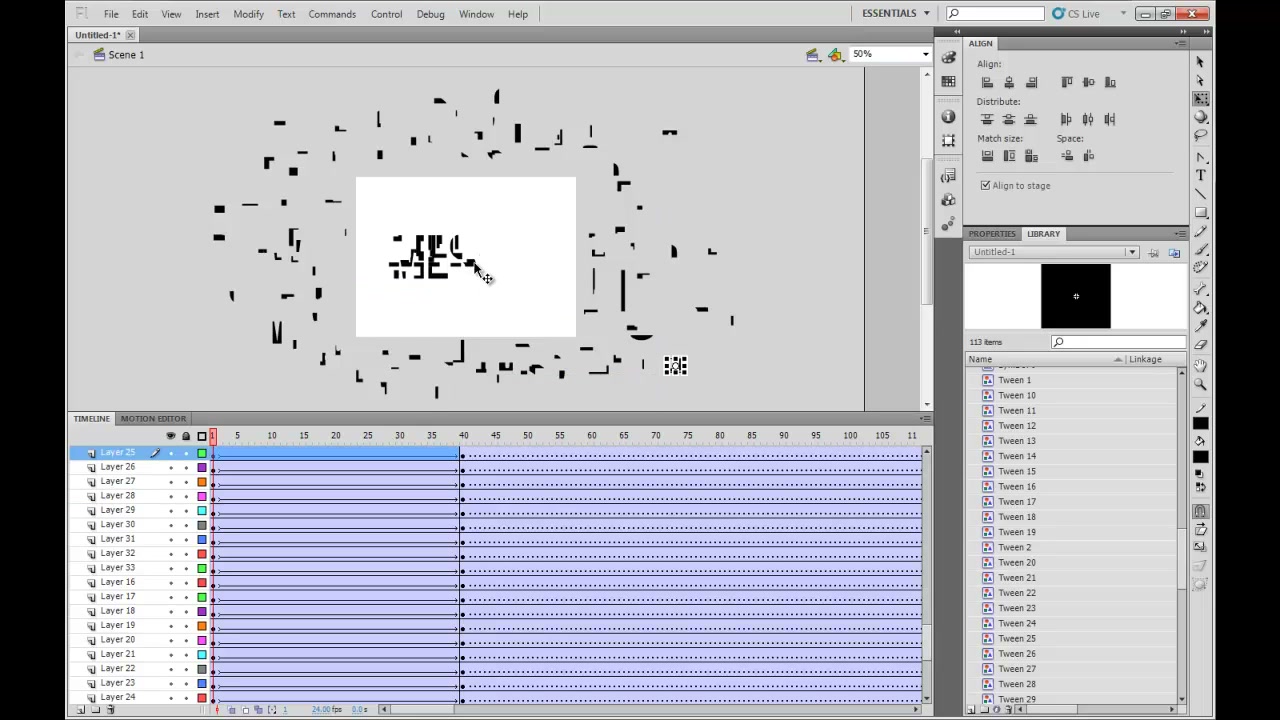Viewport: 1280px width, 720px height.
Task: Toggle lock all layers header icon
Action: [185, 436]
